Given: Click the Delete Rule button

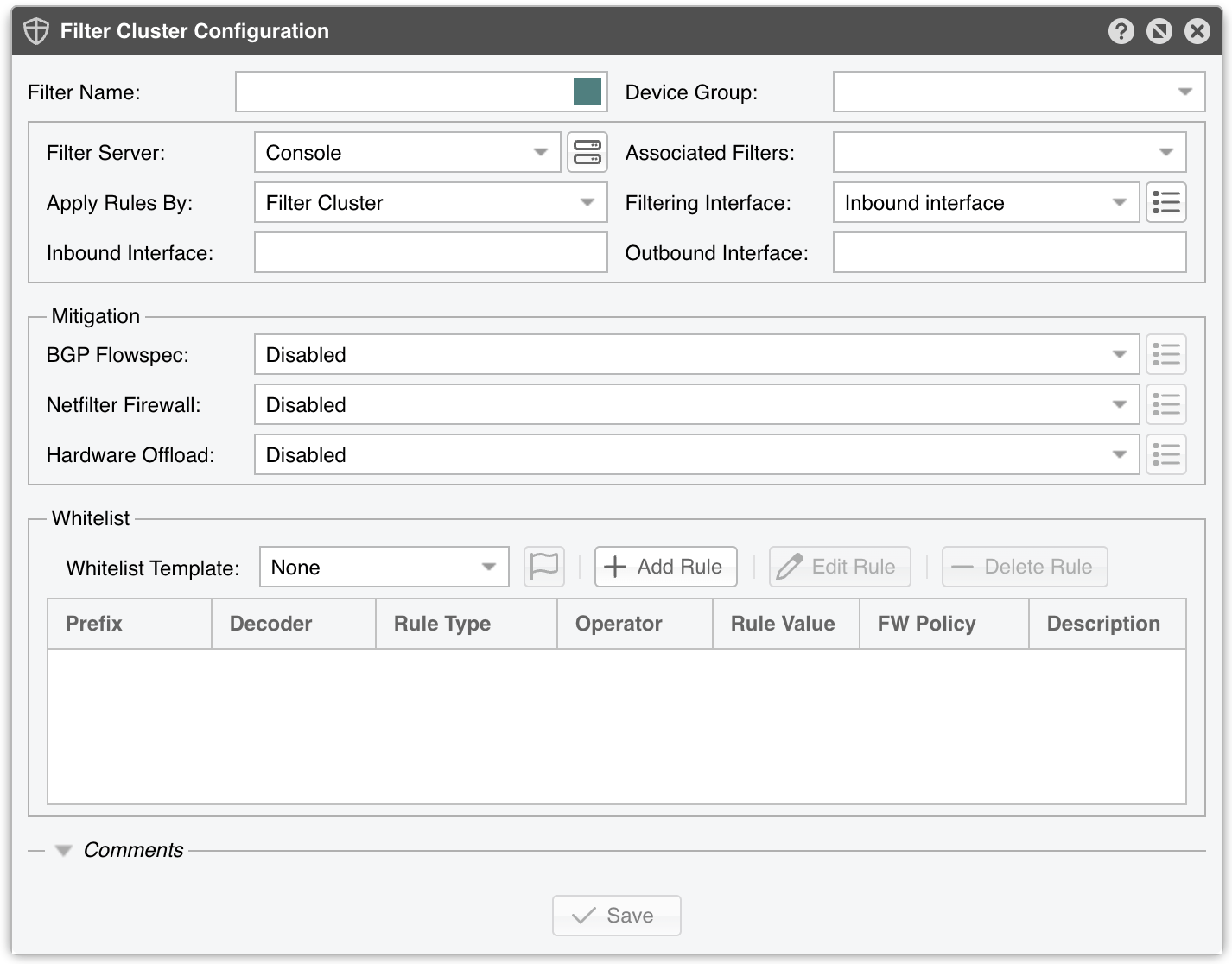Looking at the screenshot, I should pos(1025,567).
